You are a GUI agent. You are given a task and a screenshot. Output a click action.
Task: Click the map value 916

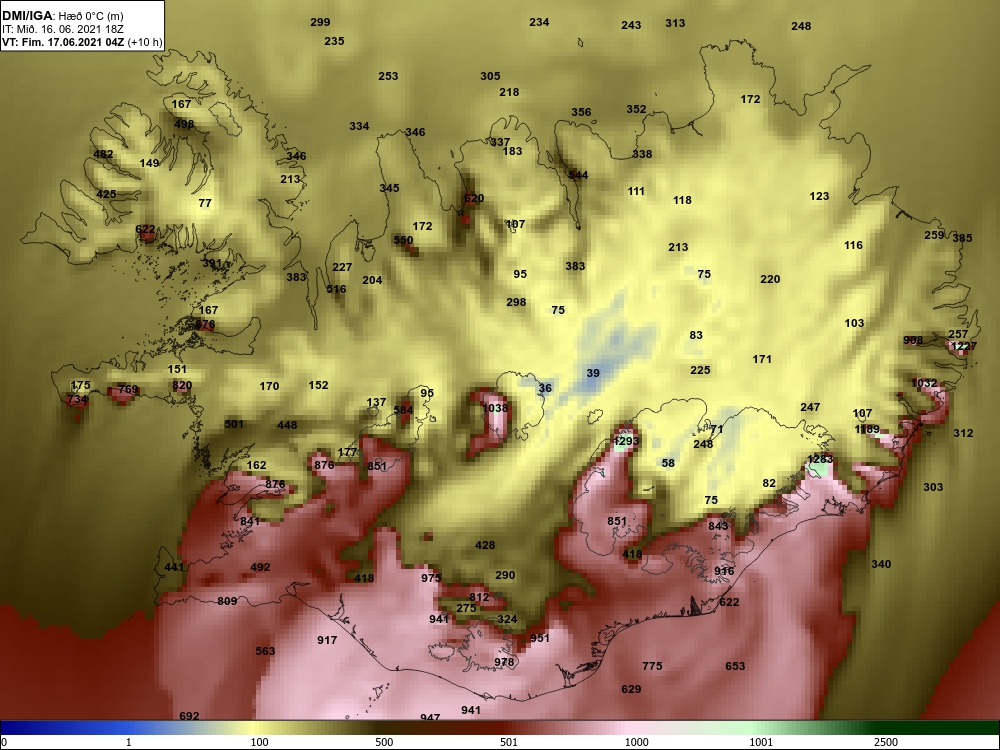click(724, 571)
